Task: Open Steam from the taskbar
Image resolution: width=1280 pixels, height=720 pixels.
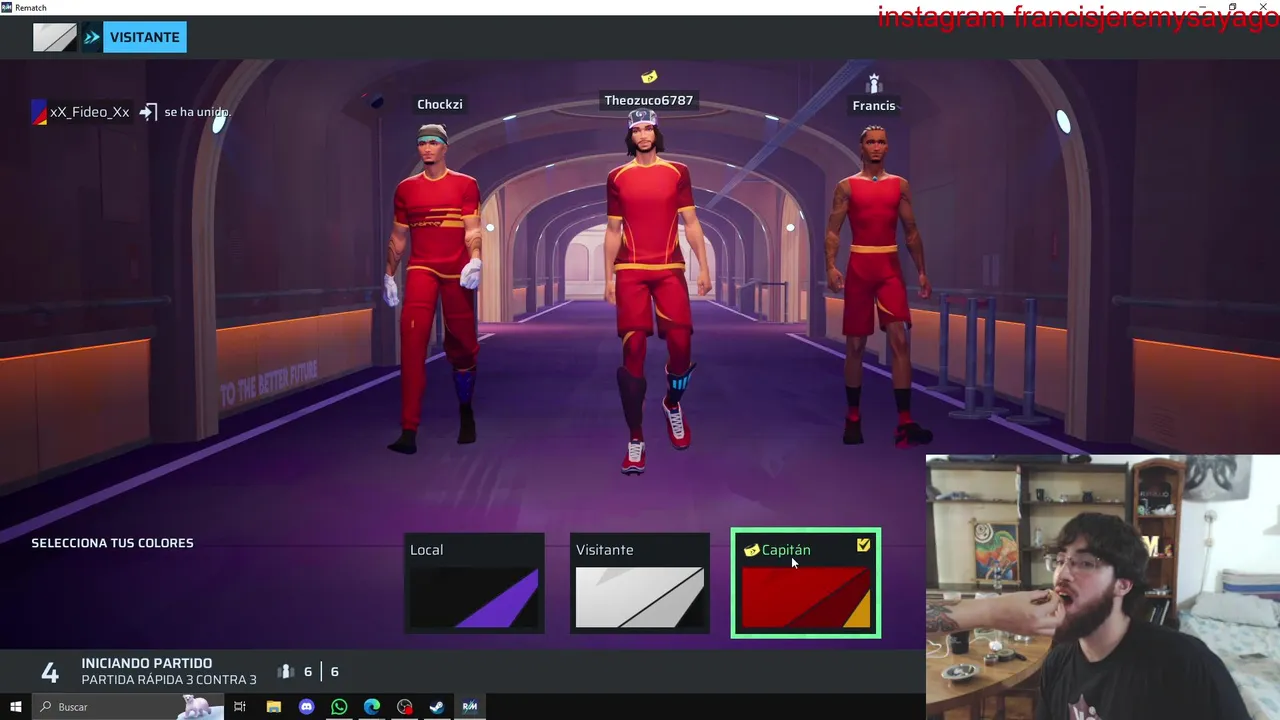Action: click(x=437, y=707)
